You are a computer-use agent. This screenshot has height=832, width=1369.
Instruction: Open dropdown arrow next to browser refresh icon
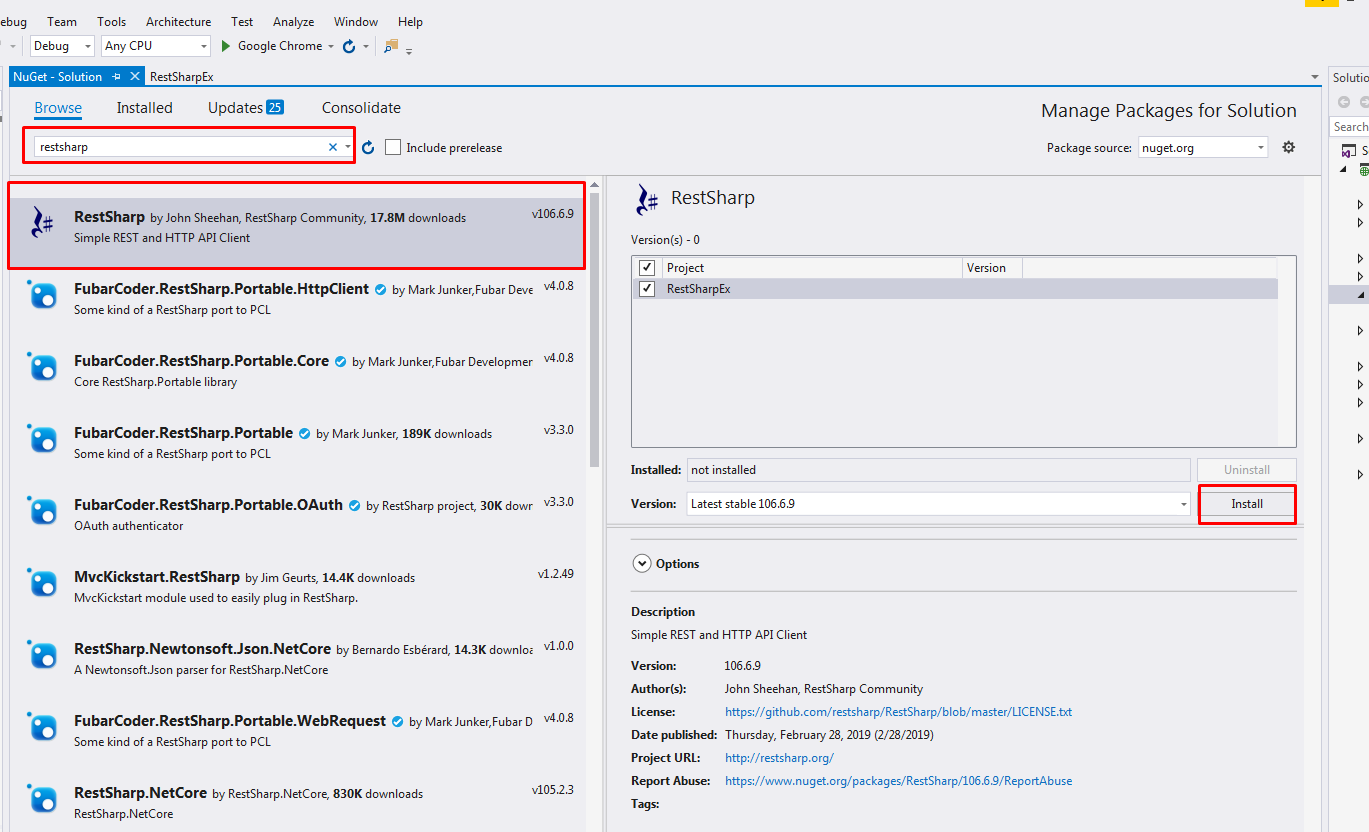pyautogui.click(x=366, y=47)
